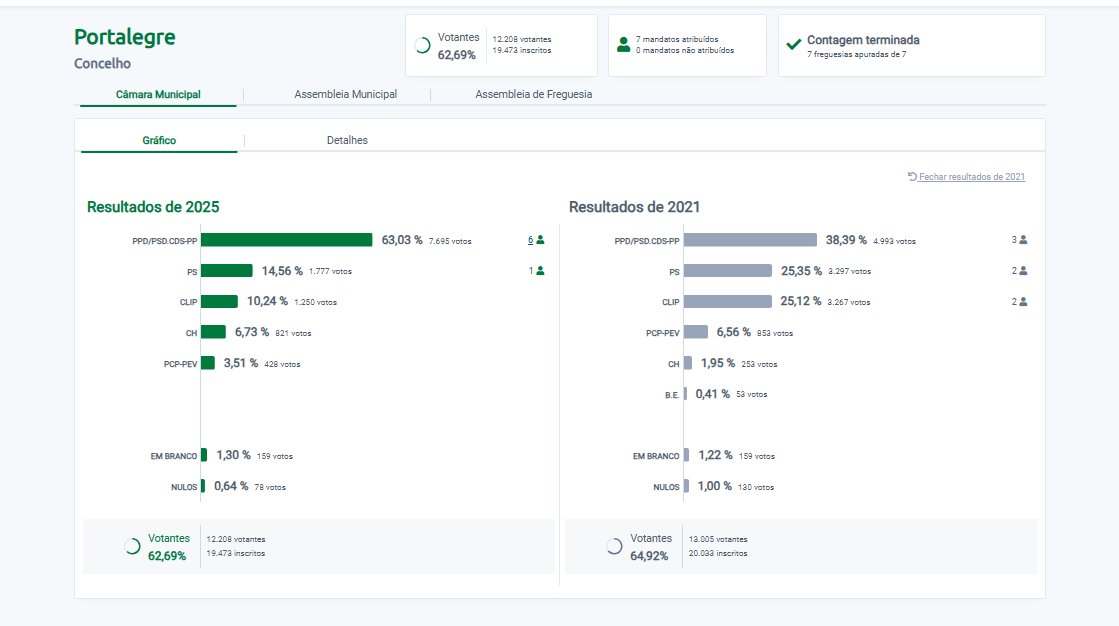The width and height of the screenshot is (1119, 626).
Task: Click the 2025 PS mandate person icon
Action: (541, 271)
